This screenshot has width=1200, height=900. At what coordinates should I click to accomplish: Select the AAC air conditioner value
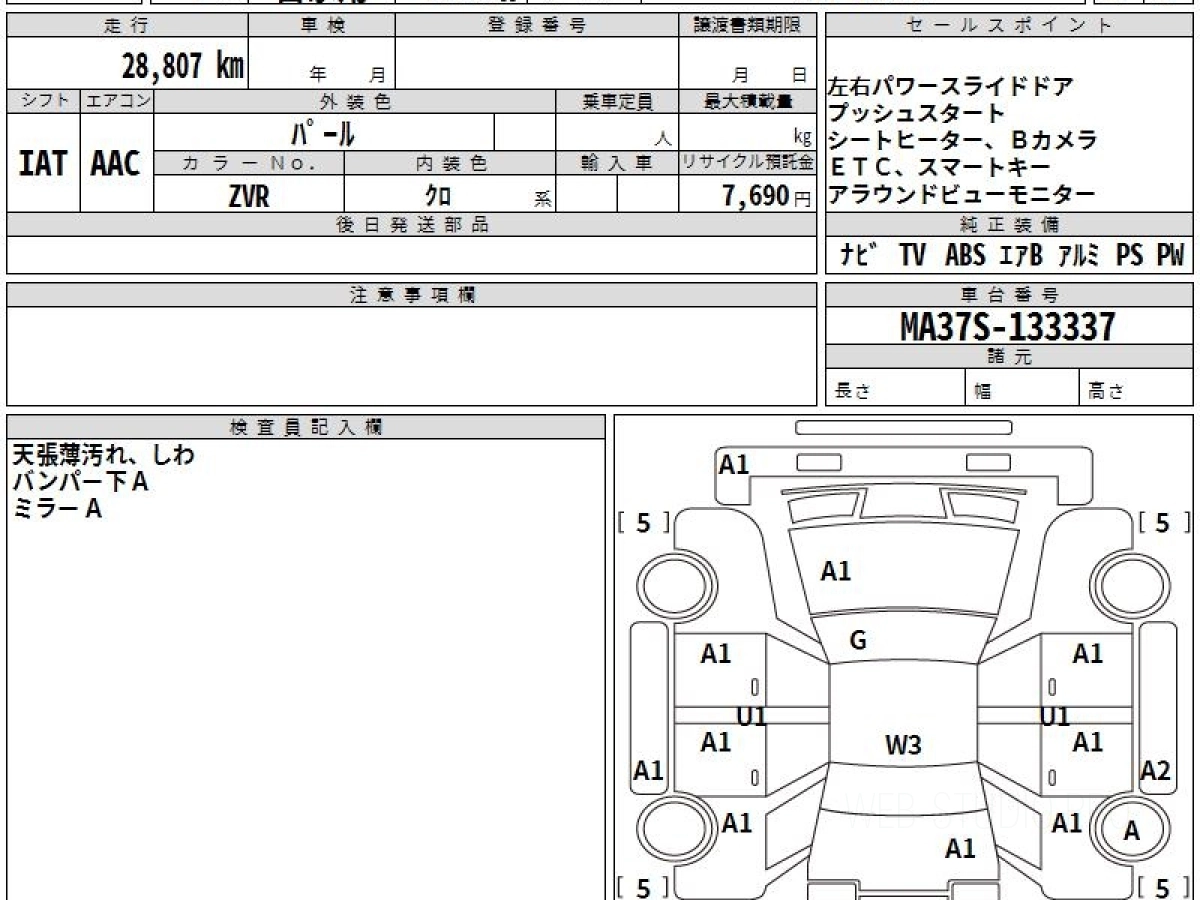(116, 163)
